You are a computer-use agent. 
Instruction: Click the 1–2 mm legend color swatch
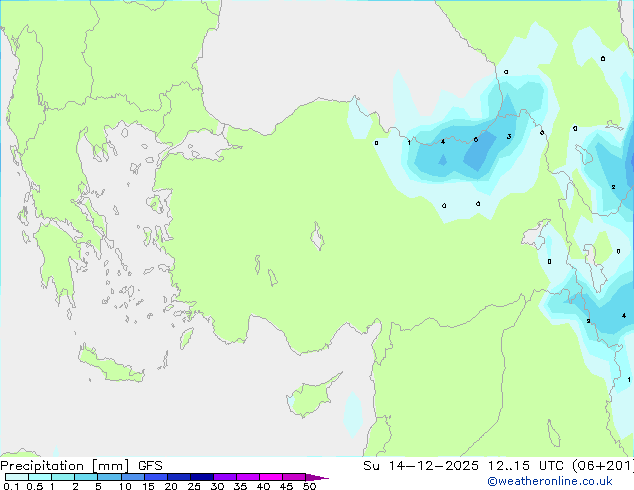[x=63, y=477]
